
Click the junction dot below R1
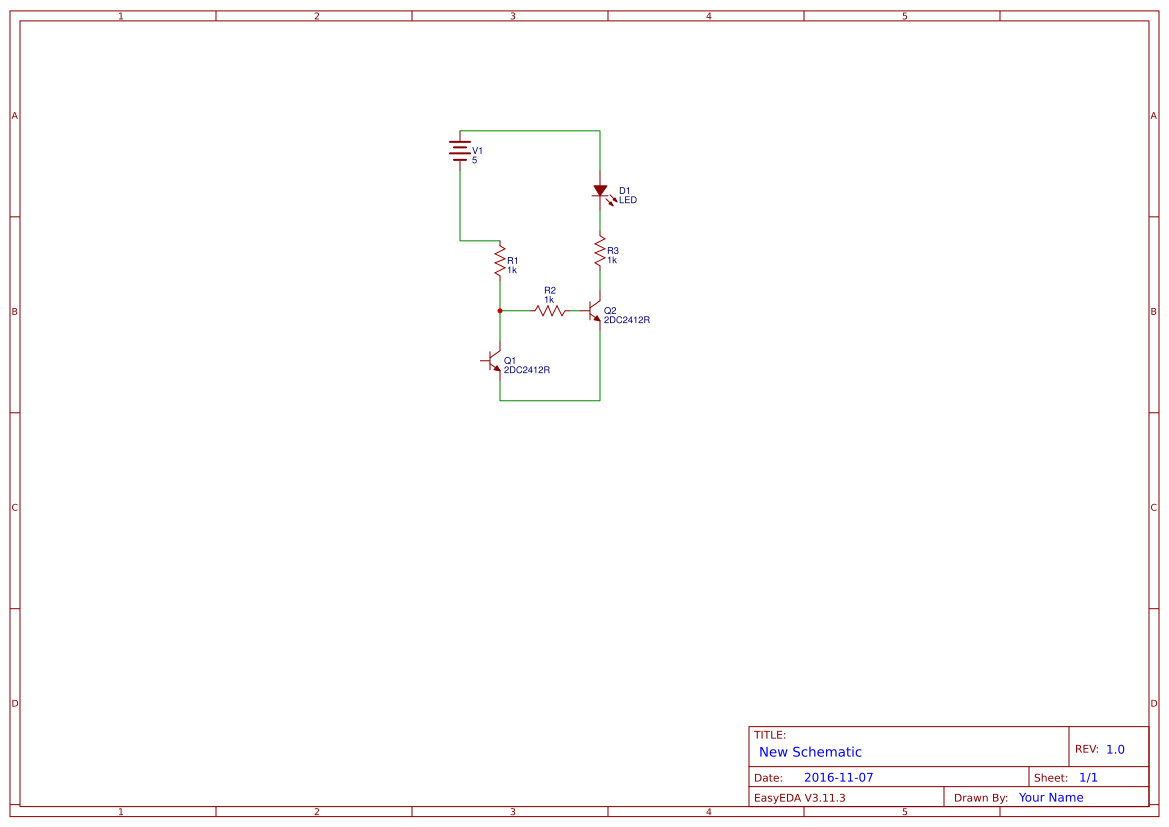pyautogui.click(x=499, y=310)
